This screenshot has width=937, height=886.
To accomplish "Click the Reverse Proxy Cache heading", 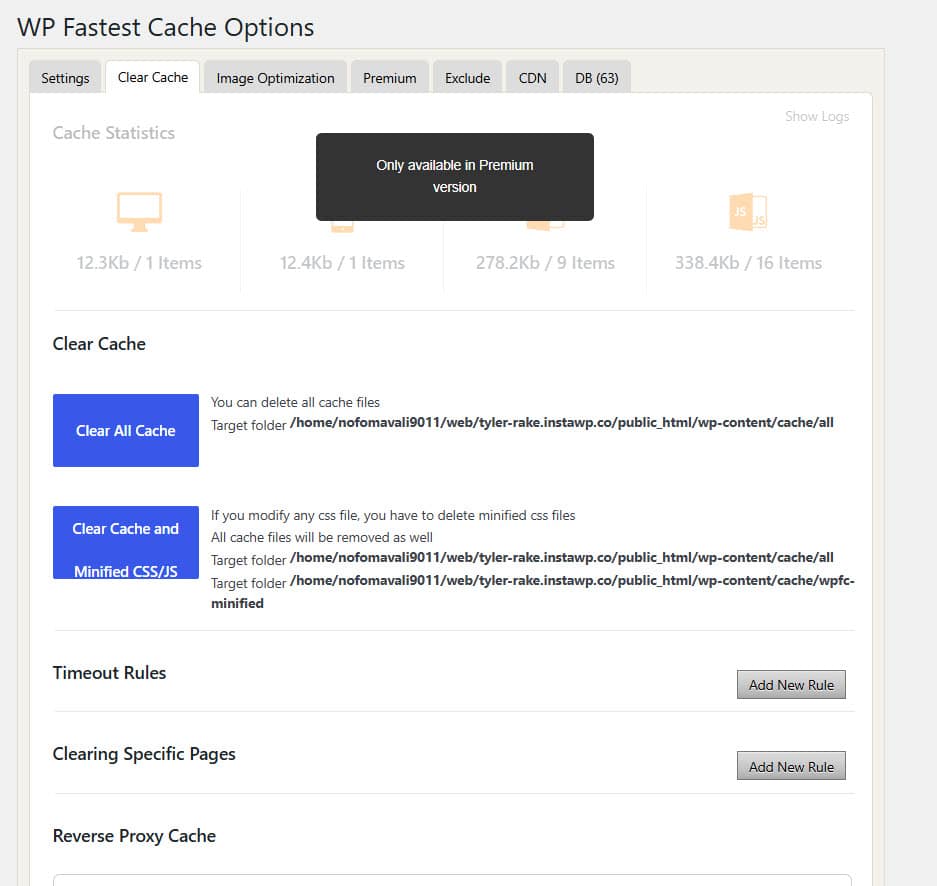I will [x=134, y=836].
